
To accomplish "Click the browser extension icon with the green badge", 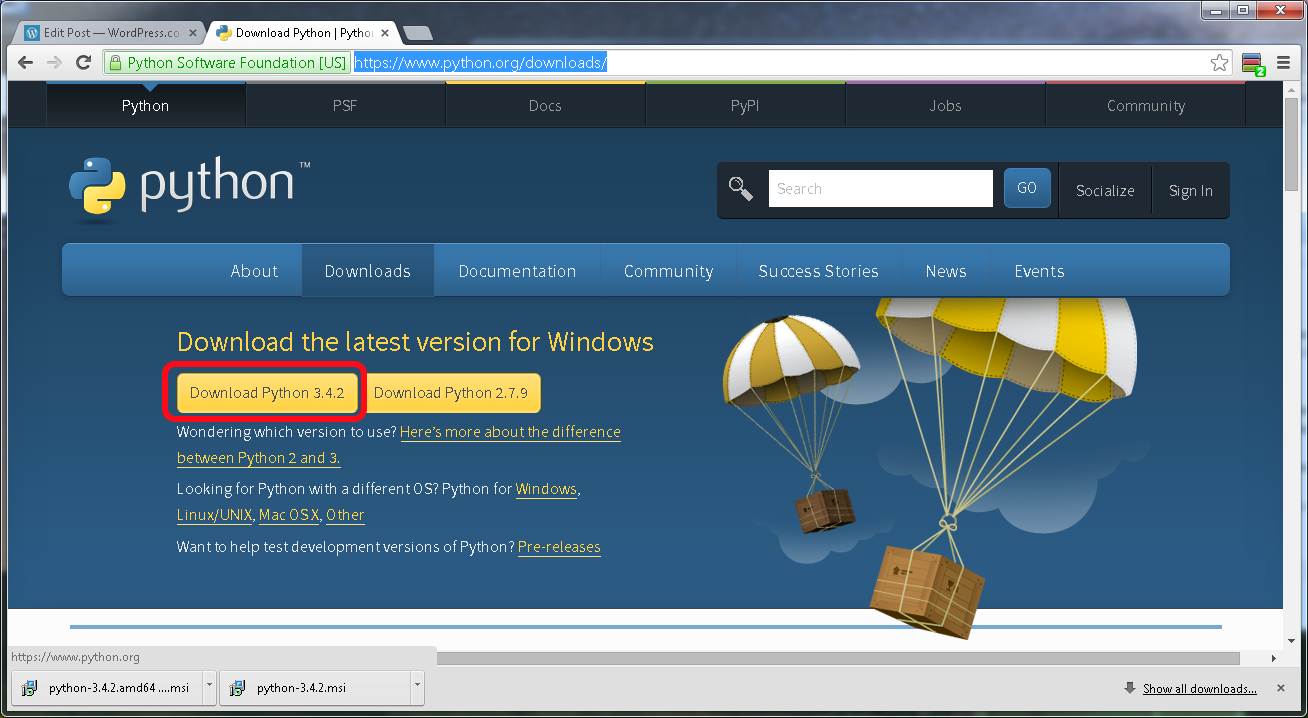I will pyautogui.click(x=1253, y=64).
